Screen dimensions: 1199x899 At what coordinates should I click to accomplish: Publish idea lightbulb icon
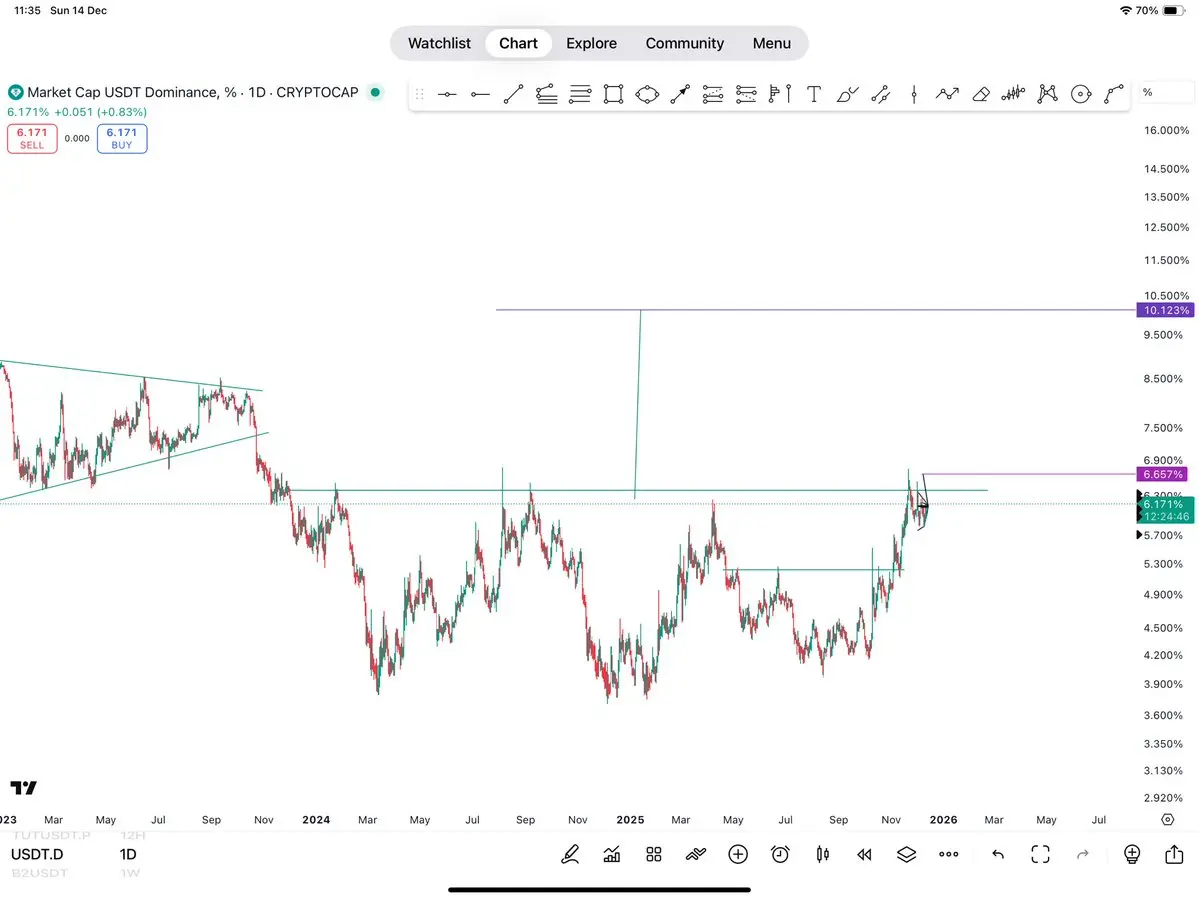tap(1132, 855)
